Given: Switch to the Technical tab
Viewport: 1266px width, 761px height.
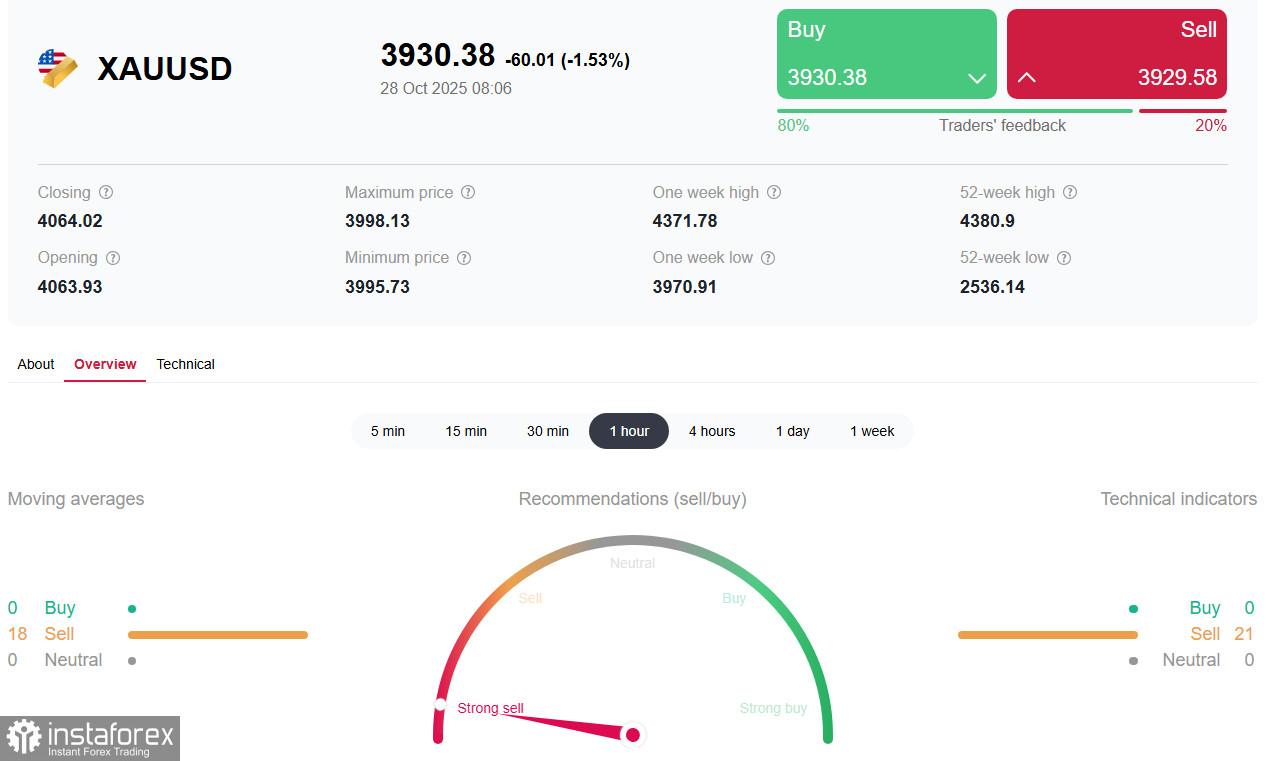Looking at the screenshot, I should [185, 364].
